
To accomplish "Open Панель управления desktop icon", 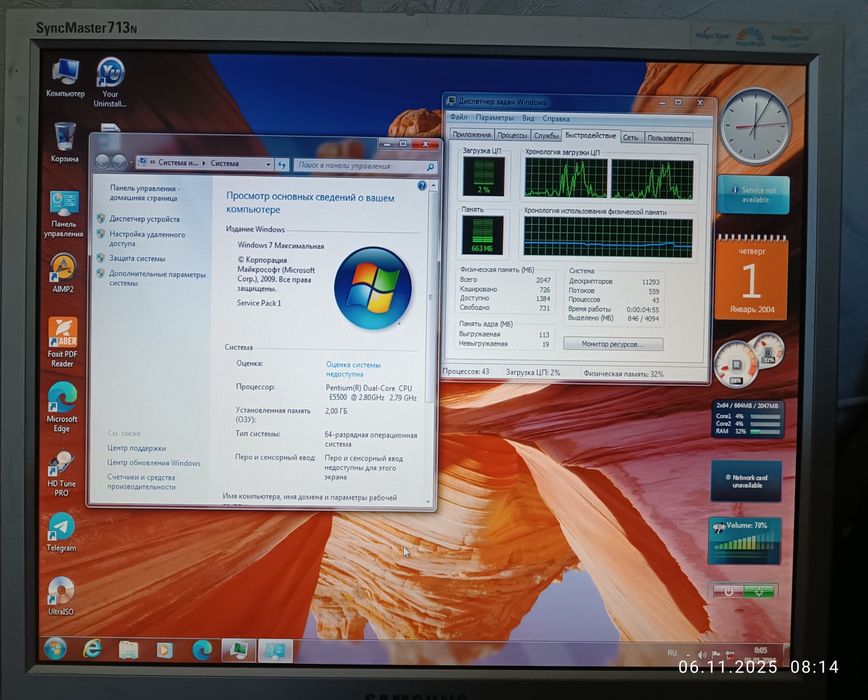I will (64, 214).
